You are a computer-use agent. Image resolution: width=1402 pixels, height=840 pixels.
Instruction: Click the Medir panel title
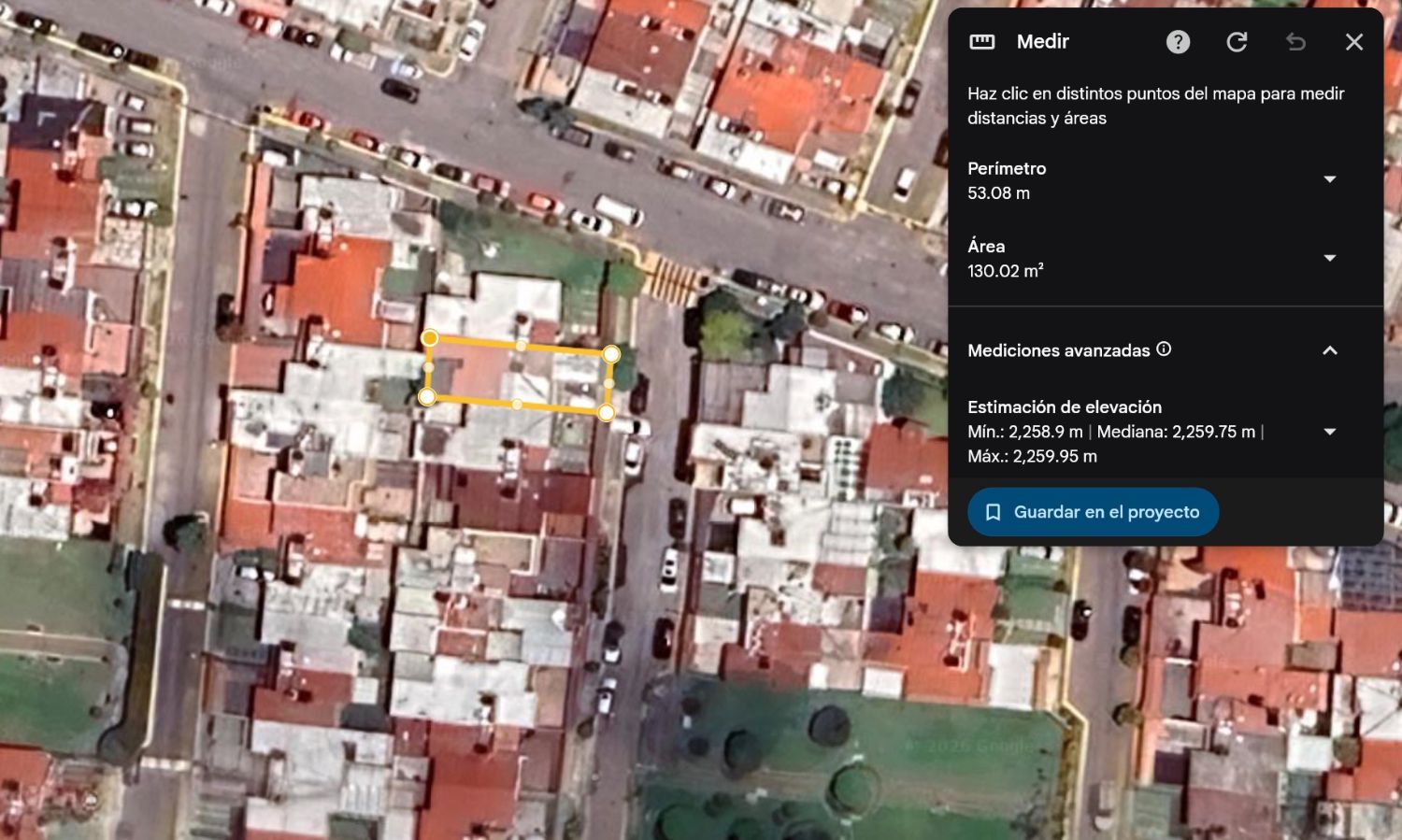click(1043, 42)
